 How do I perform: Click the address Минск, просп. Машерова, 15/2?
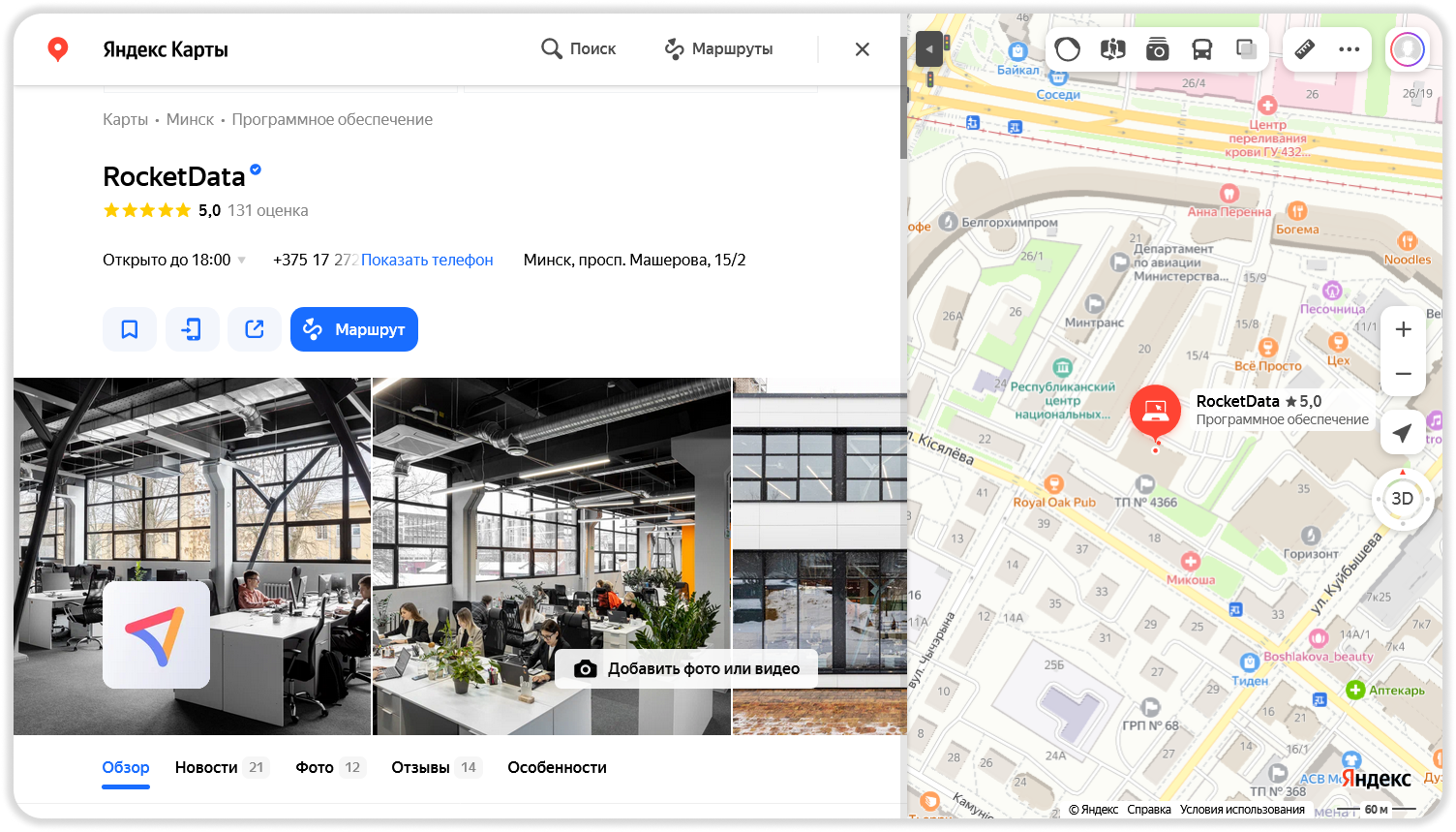coord(635,260)
